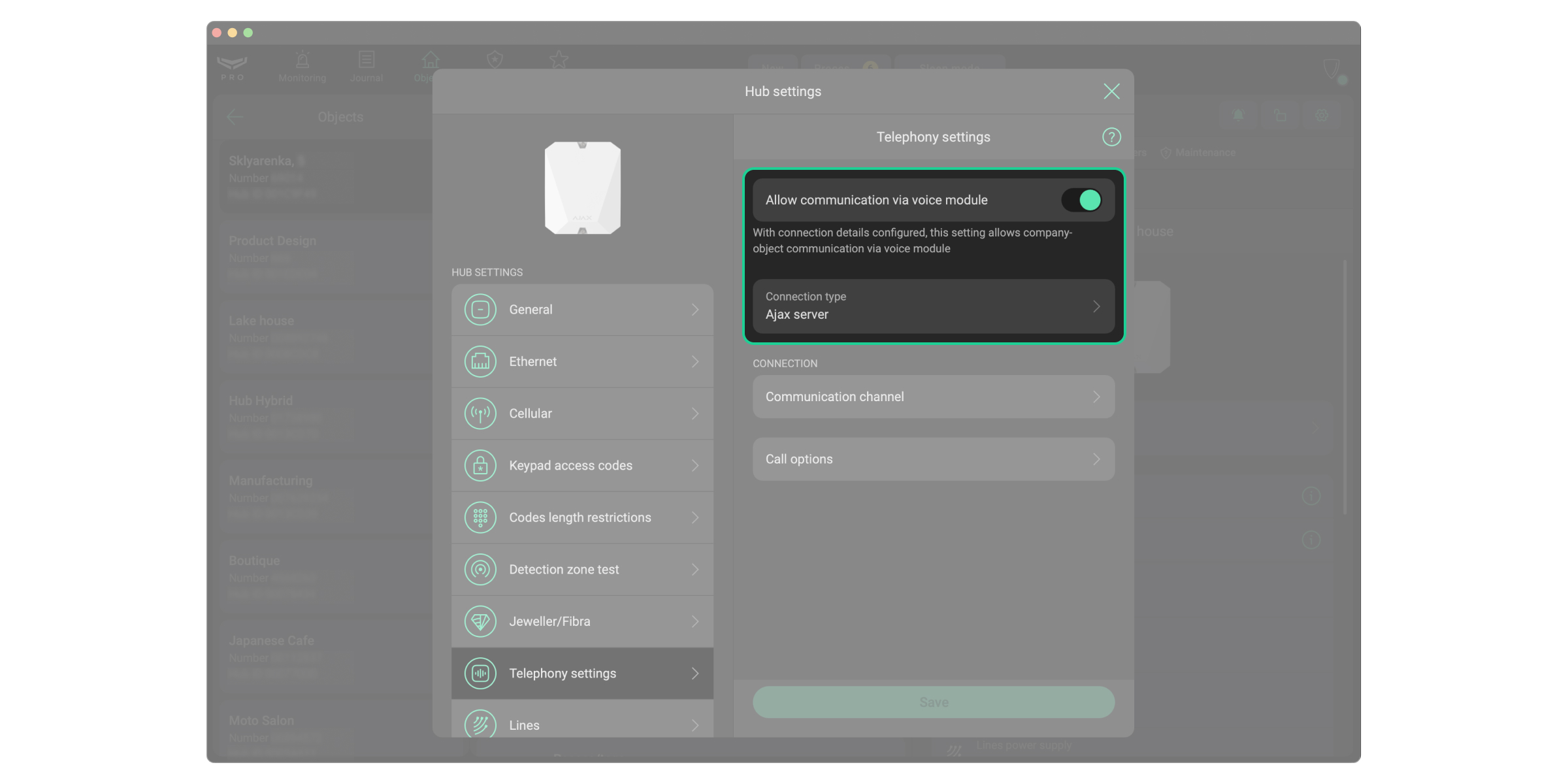Click the Cellular antenna icon
The width and height of the screenshot is (1568, 784).
480,414
